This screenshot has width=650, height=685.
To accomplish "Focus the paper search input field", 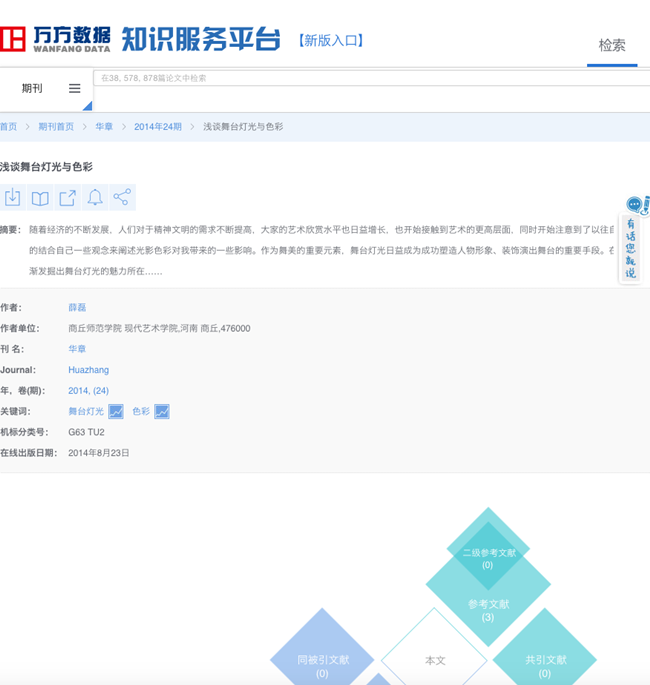I will click(371, 78).
